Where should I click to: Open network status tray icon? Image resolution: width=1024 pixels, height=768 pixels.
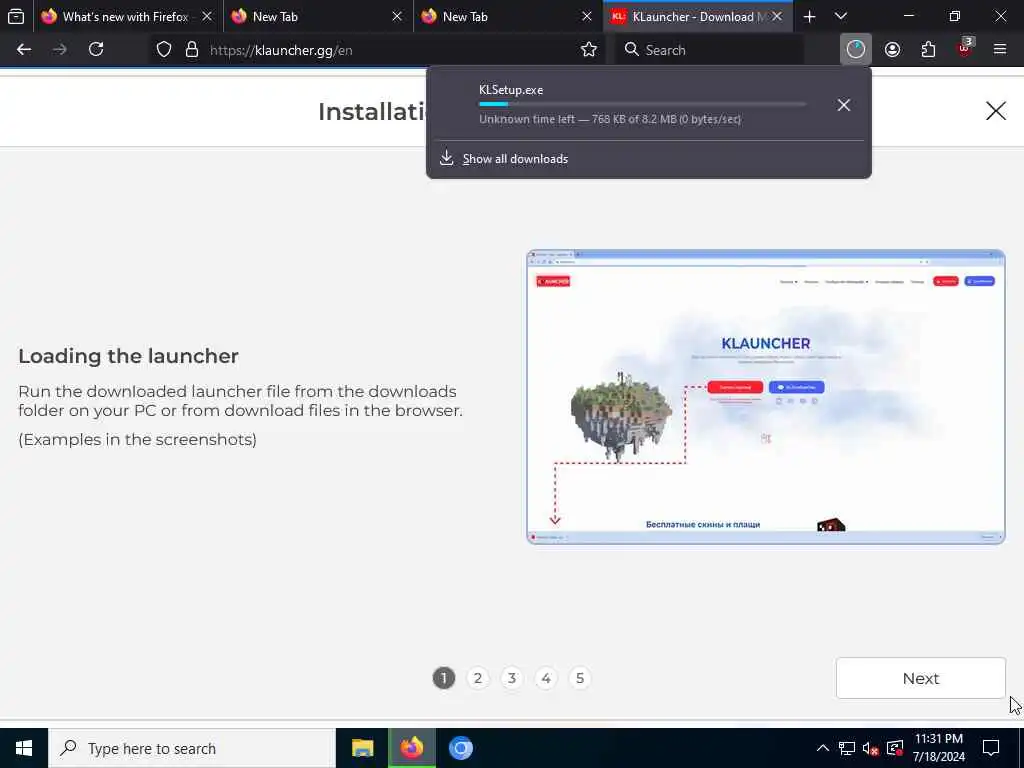pos(847,748)
